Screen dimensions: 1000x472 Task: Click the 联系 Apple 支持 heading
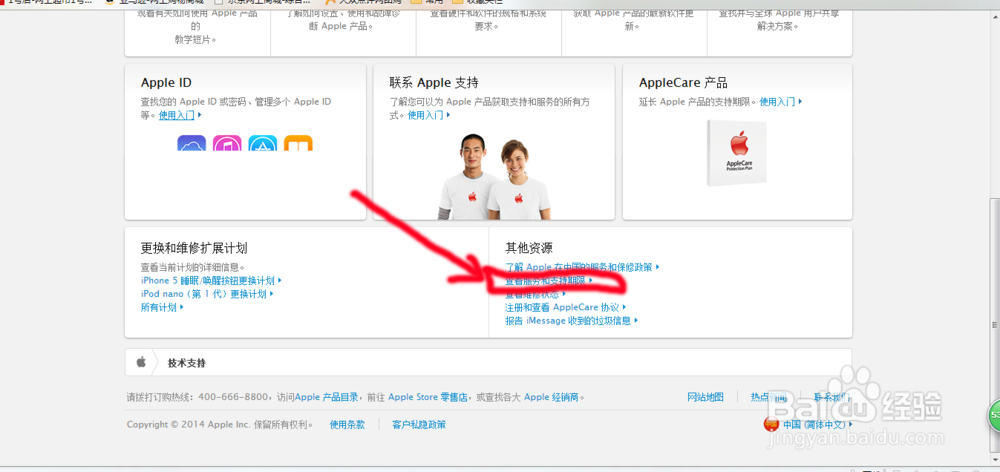click(x=434, y=83)
